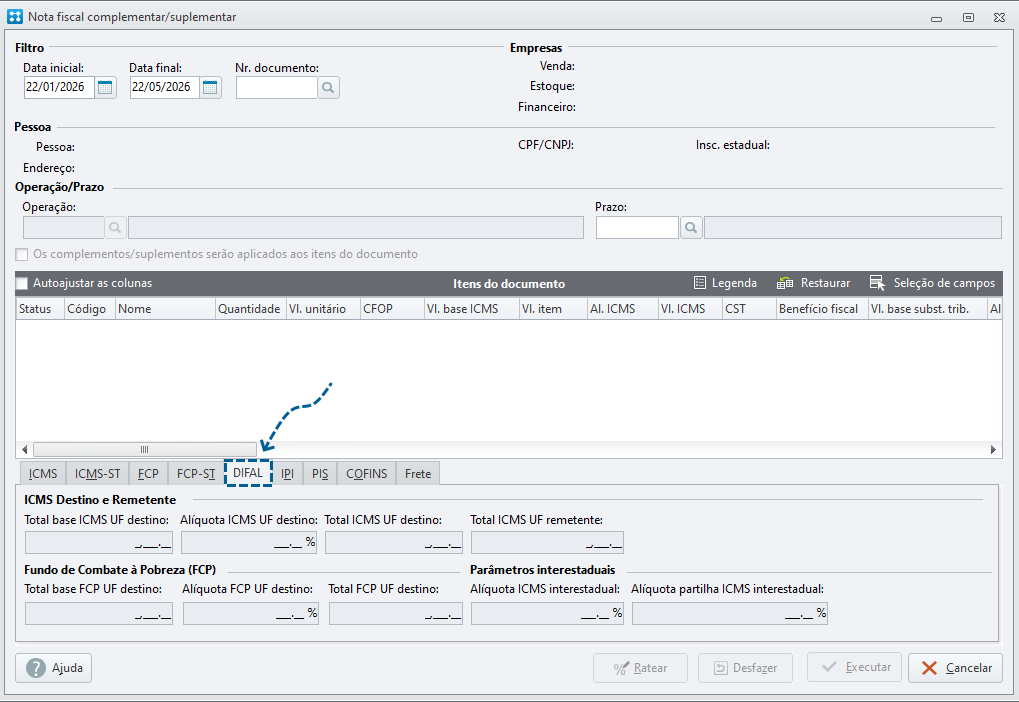Click the Total ICMS UF destino field
1019x702 pixels.
(x=394, y=542)
